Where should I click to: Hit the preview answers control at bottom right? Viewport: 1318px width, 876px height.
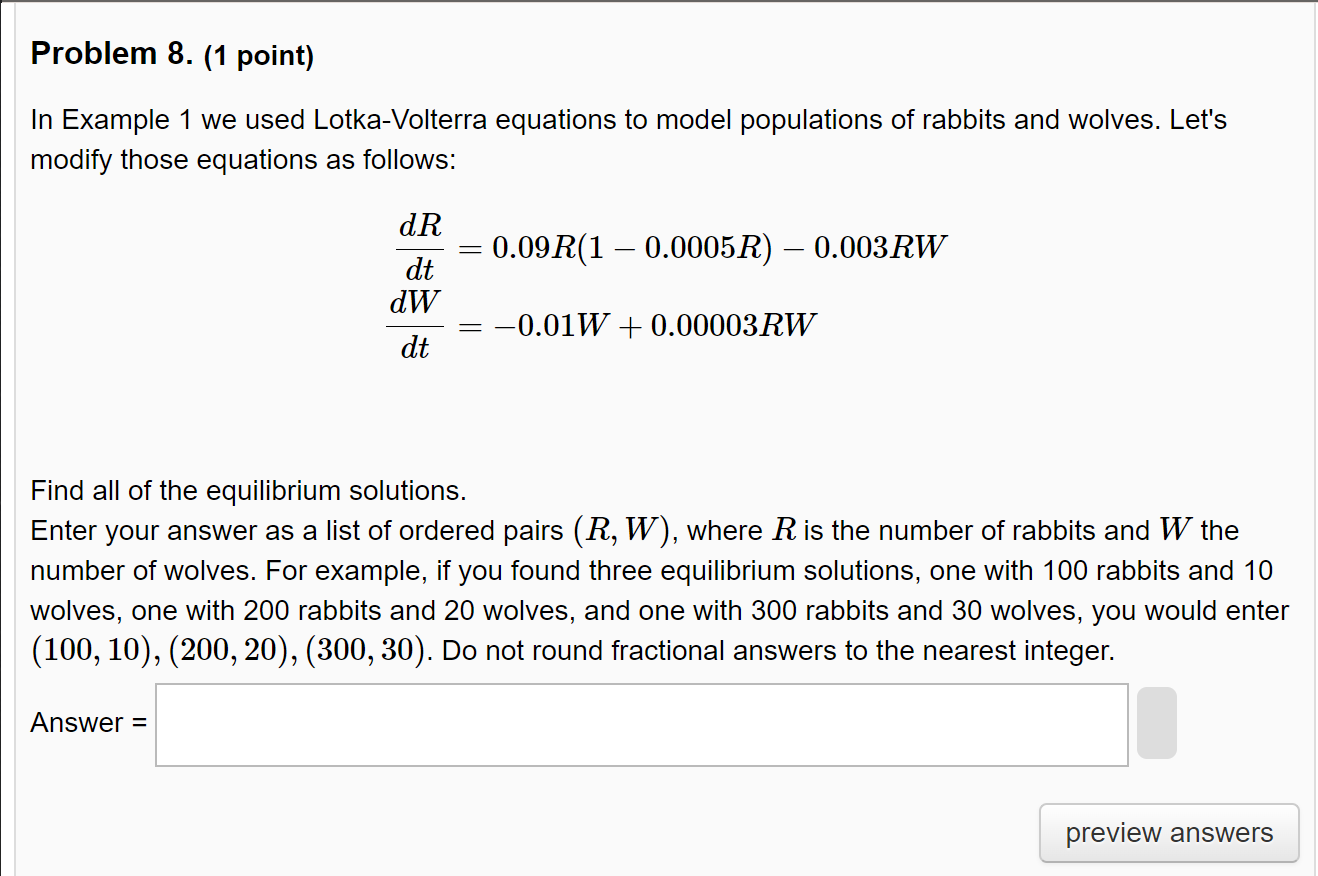click(x=1168, y=832)
